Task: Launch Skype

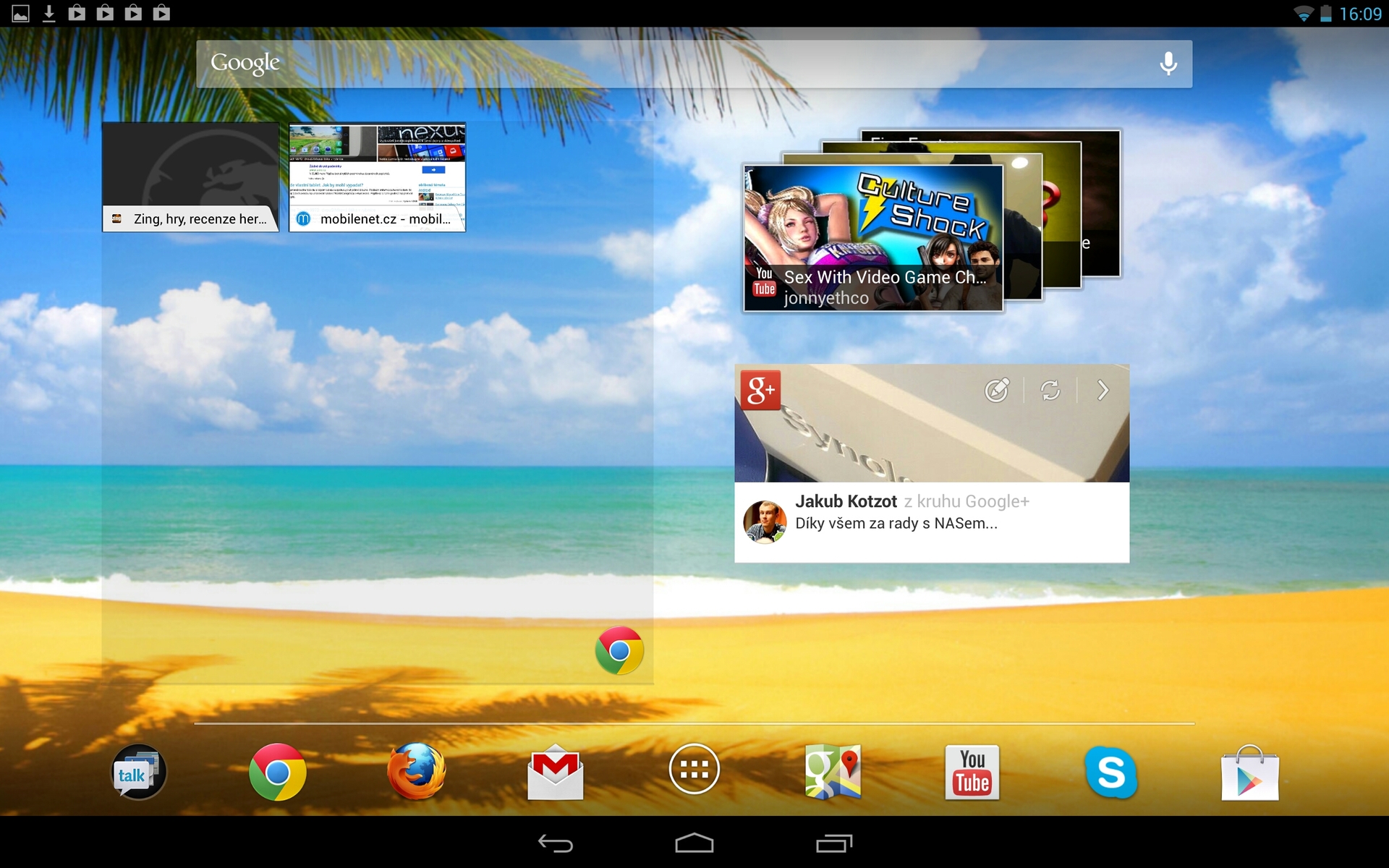Action: [1111, 772]
